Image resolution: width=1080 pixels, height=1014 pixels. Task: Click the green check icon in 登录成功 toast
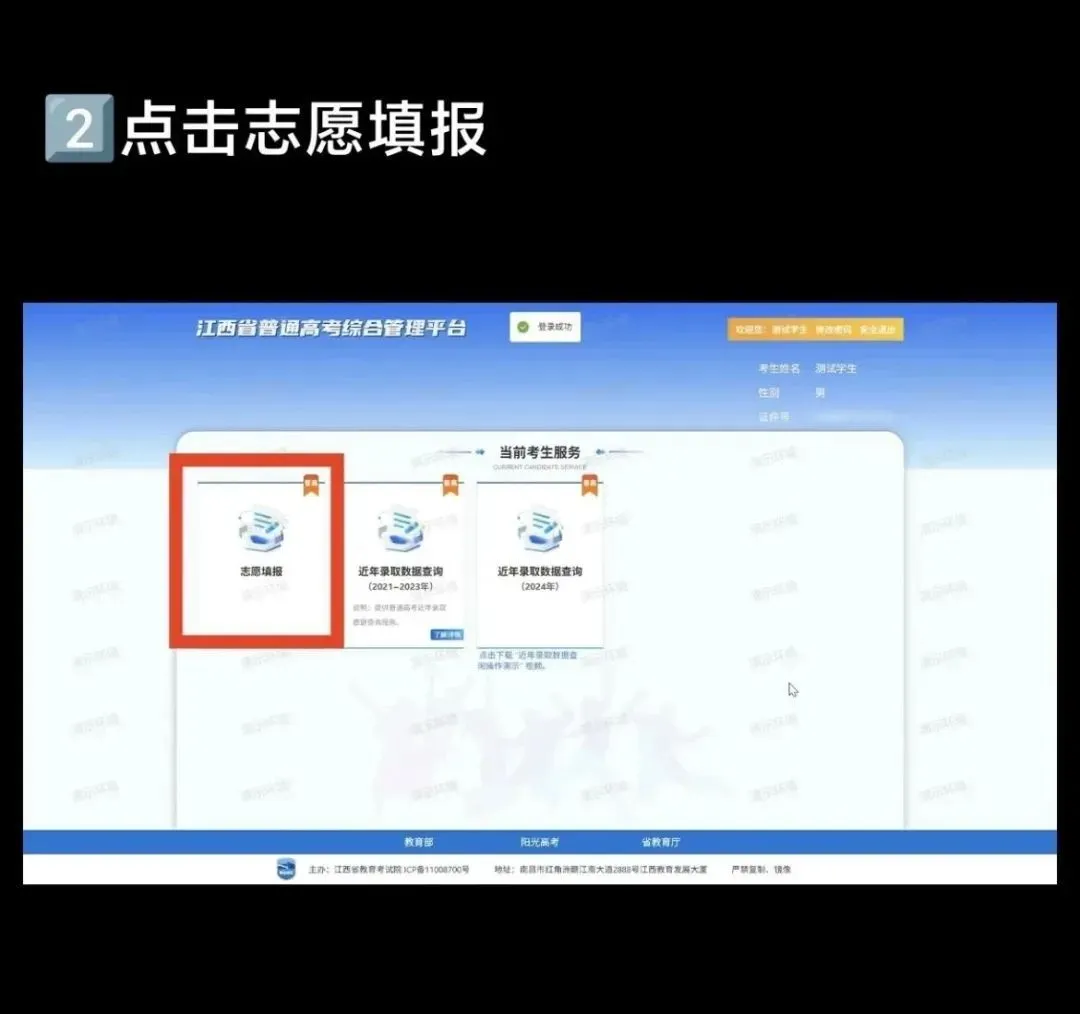523,327
